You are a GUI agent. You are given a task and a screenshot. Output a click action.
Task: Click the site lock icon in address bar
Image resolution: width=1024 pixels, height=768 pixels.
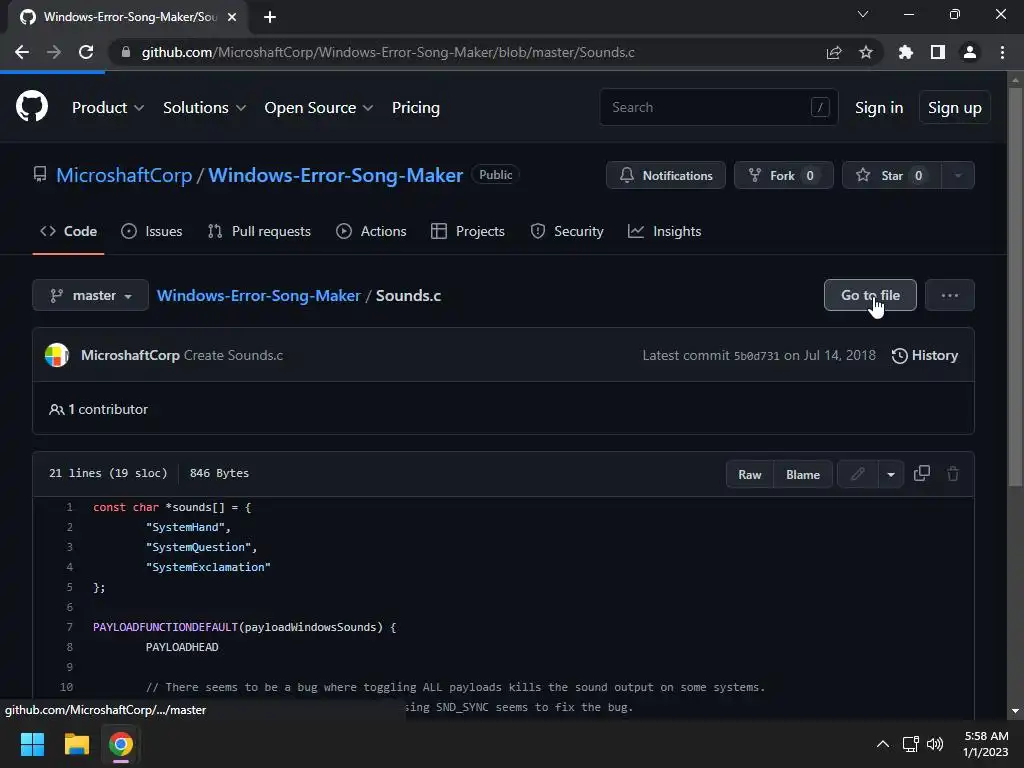click(x=125, y=52)
